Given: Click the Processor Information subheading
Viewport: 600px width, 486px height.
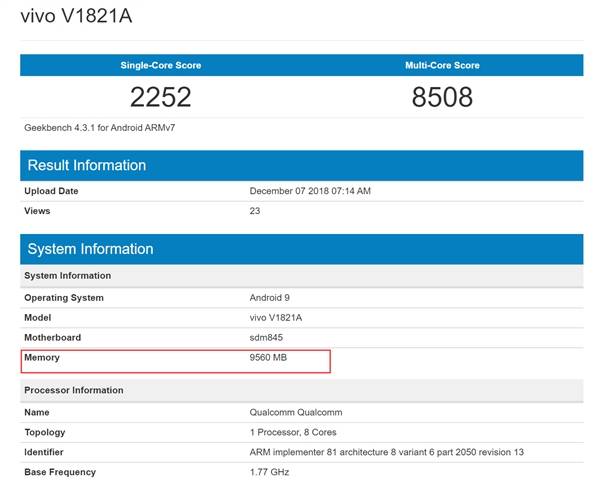Looking at the screenshot, I should pyautogui.click(x=74, y=390).
